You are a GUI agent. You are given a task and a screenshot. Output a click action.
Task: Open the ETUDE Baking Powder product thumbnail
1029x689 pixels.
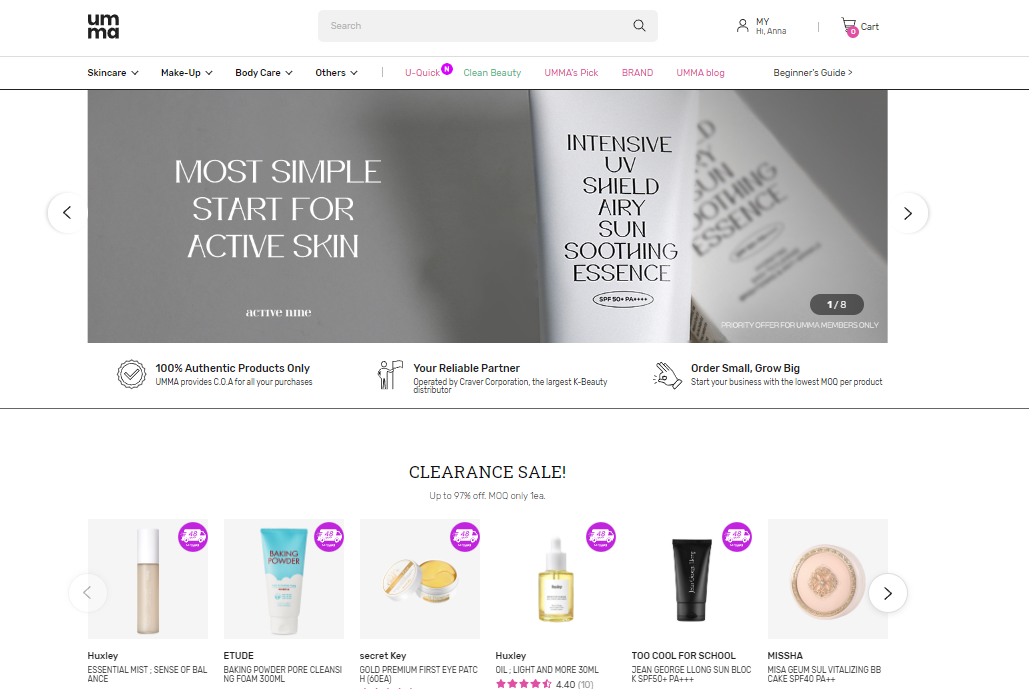pyautogui.click(x=284, y=579)
